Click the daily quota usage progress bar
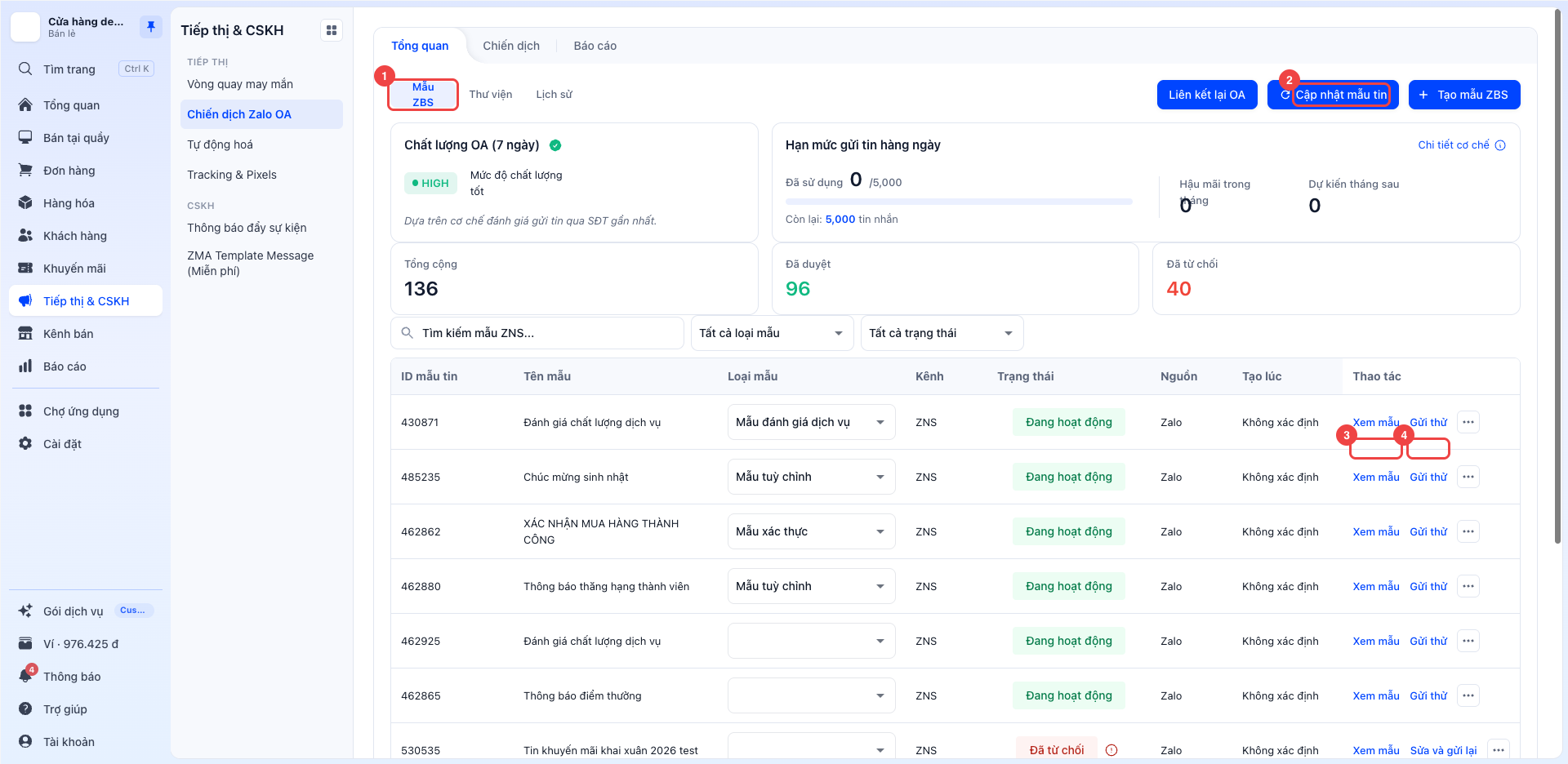Screen dimensions: 1568x764 959,202
